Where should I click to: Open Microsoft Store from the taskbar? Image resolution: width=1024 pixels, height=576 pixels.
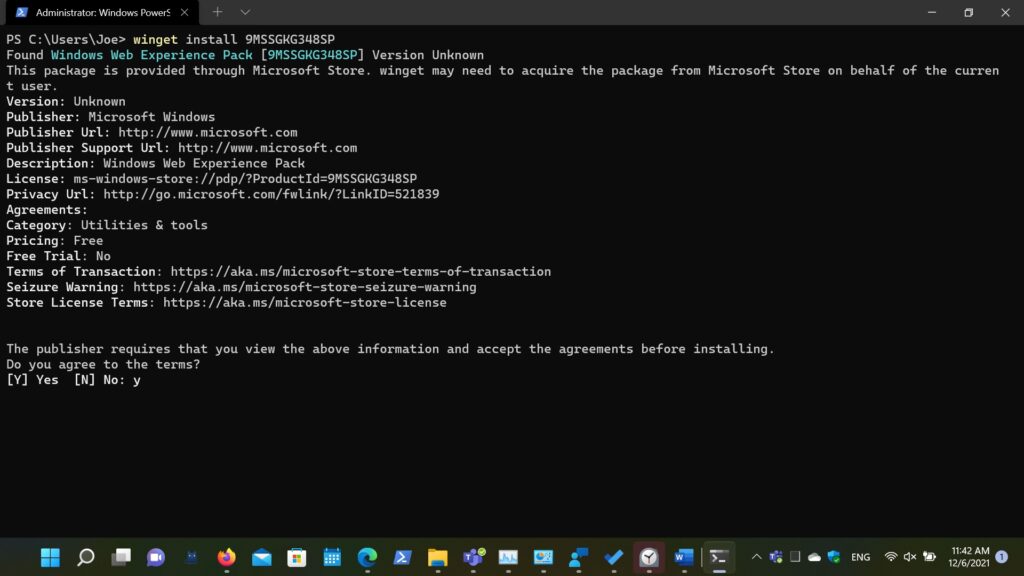[296, 557]
